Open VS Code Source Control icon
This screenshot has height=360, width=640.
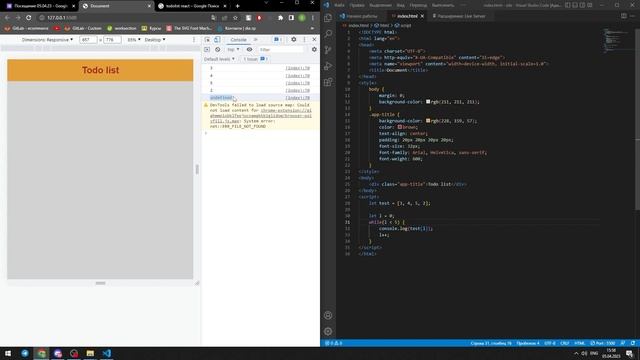click(328, 50)
